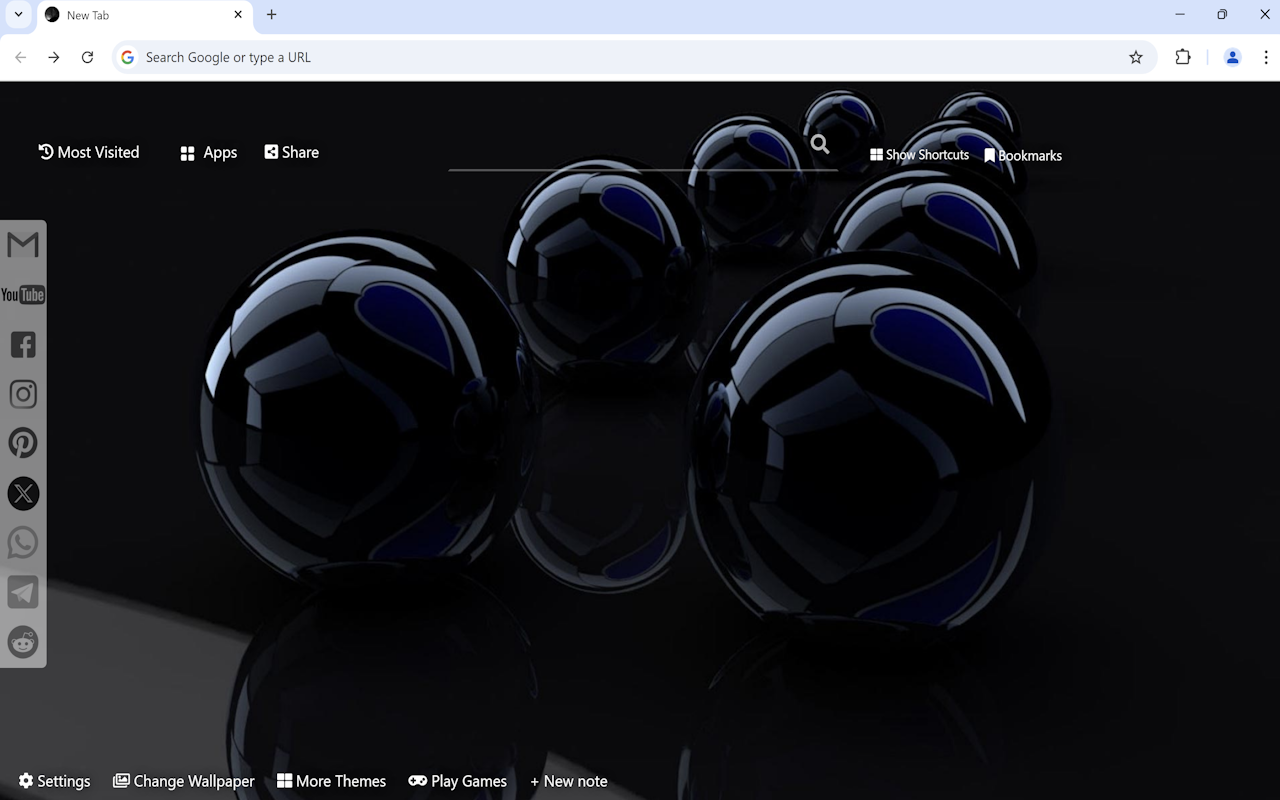Go back to the previous page
Viewport: 1280px width, 800px height.
pos(21,57)
